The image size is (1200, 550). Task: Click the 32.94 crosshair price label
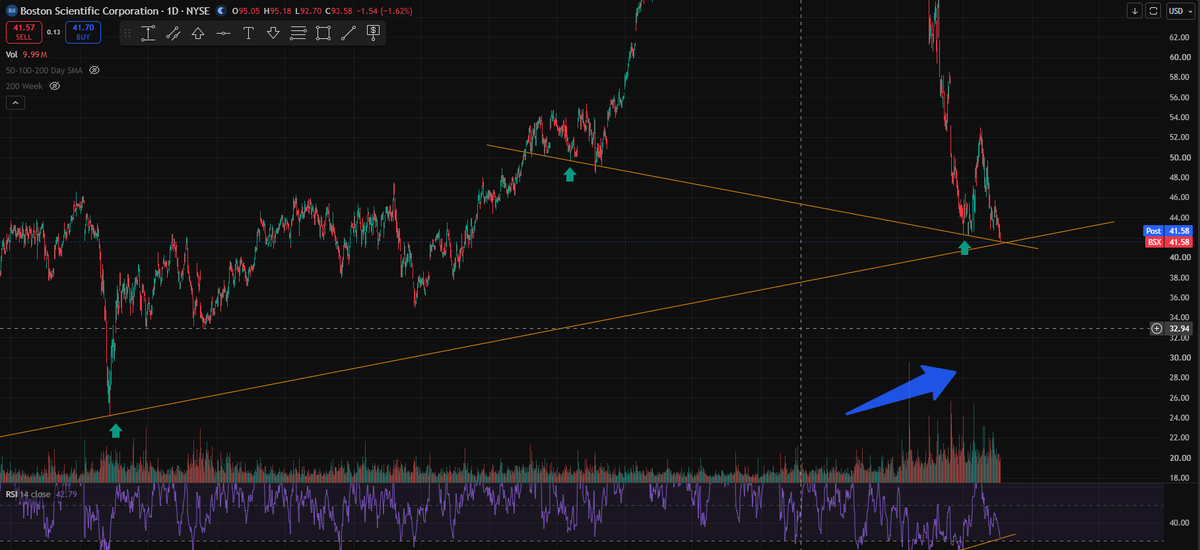click(1180, 328)
